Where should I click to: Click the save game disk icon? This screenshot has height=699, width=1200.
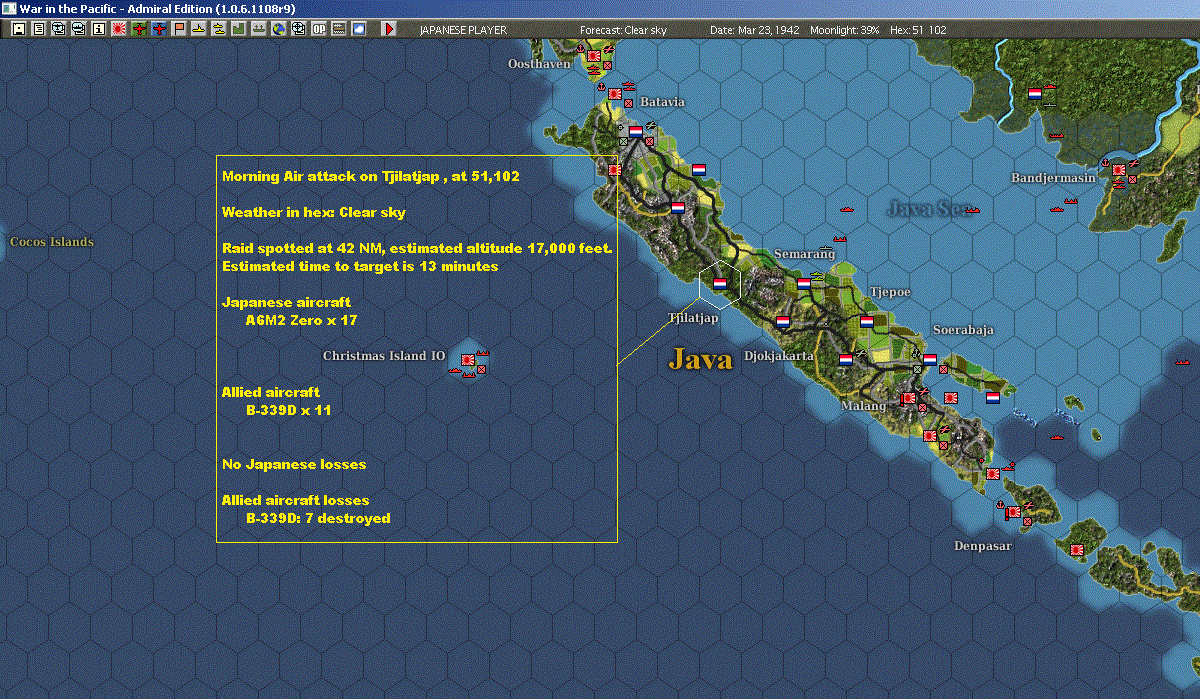click(x=18, y=29)
